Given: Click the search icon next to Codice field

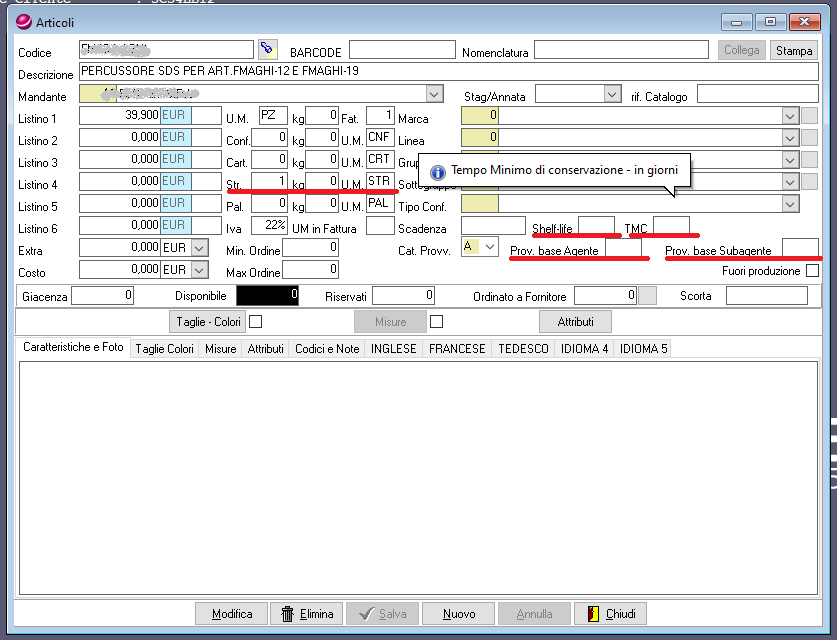Looking at the screenshot, I should [267, 49].
